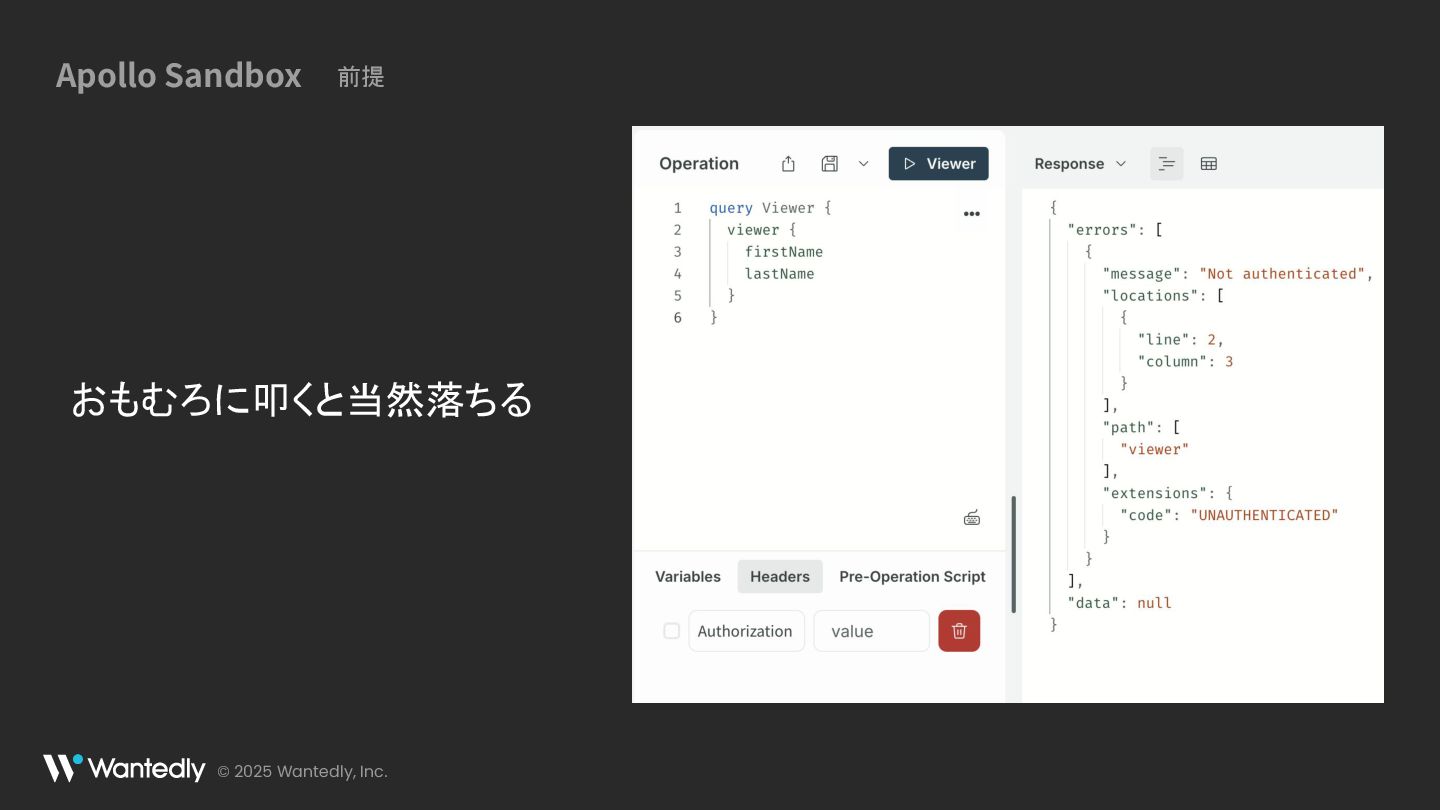Click the "viewer" path value in response
The width and height of the screenshot is (1440, 810).
coord(1155,450)
